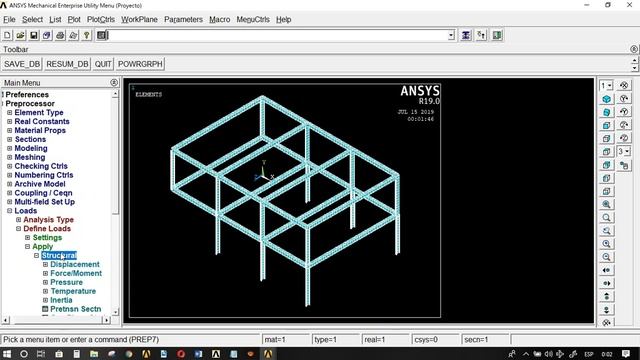Click the Open ANSYS File icon
This screenshot has width=640, height=360.
click(20, 36)
